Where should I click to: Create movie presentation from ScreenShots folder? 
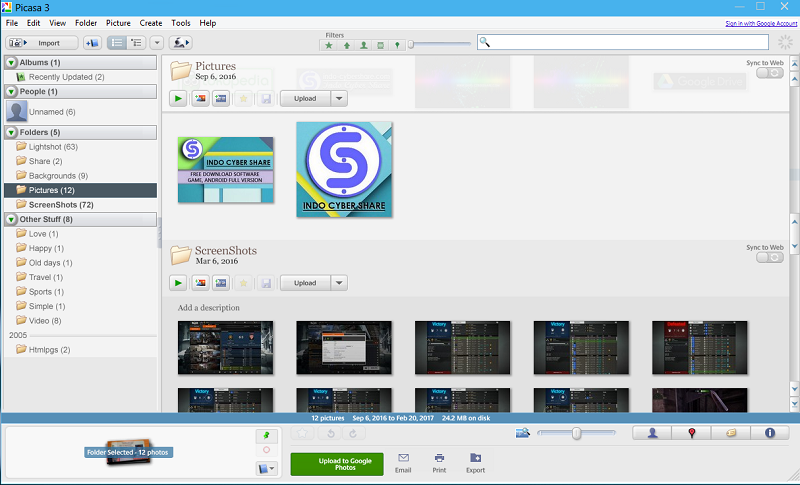click(x=221, y=283)
